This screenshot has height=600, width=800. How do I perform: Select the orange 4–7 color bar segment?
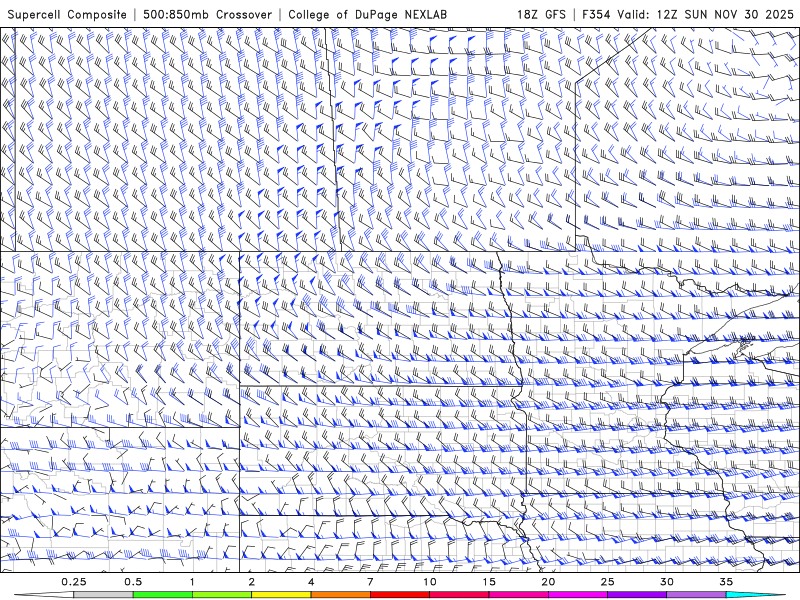(340, 595)
